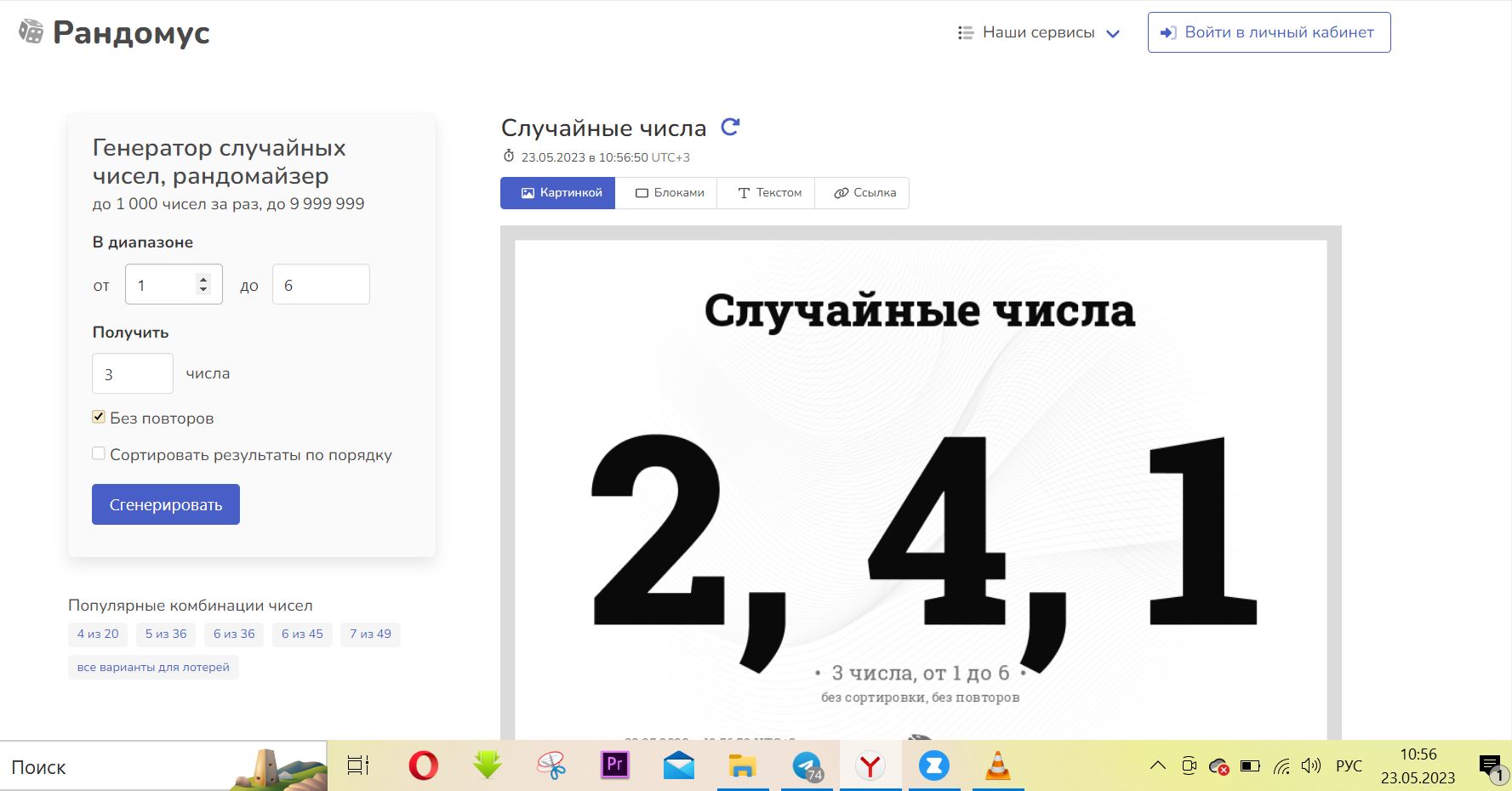
Task: Click the до range input field
Action: point(321,285)
